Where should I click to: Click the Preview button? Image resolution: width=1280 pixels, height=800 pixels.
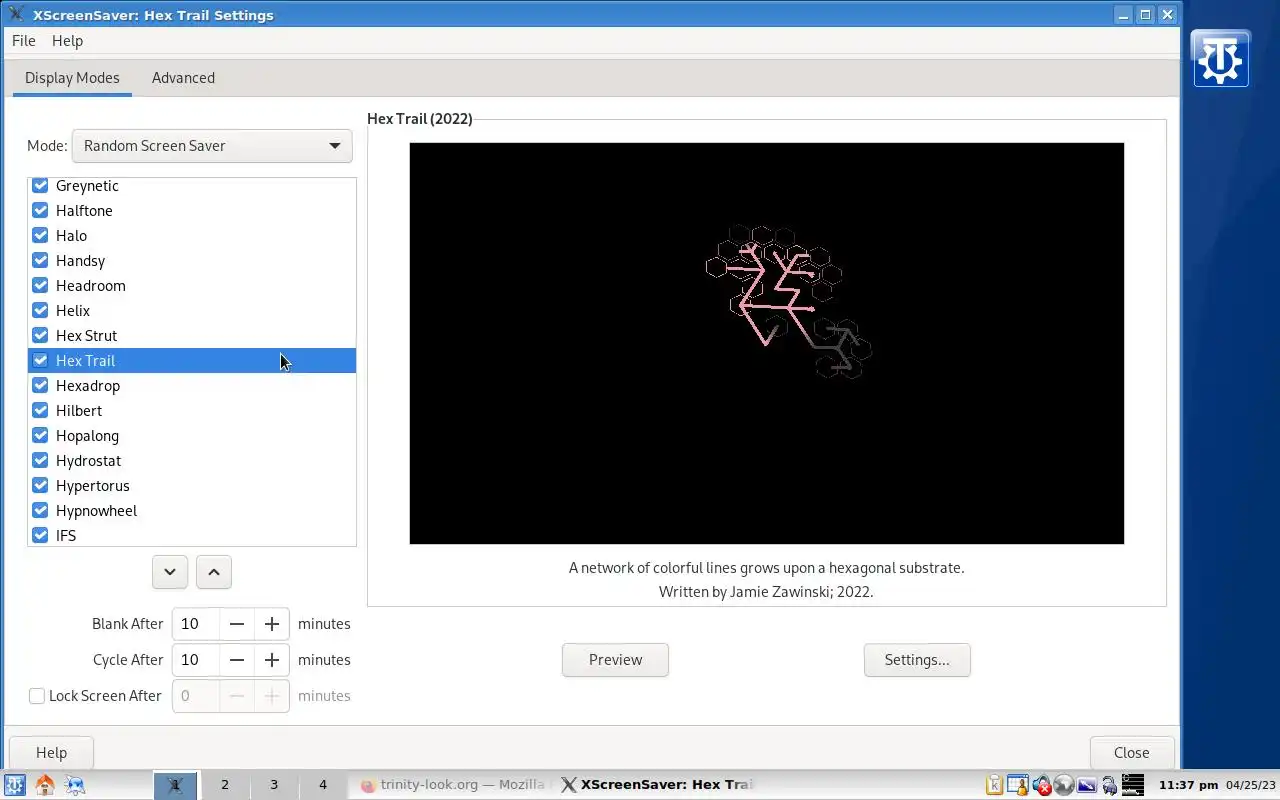click(615, 660)
